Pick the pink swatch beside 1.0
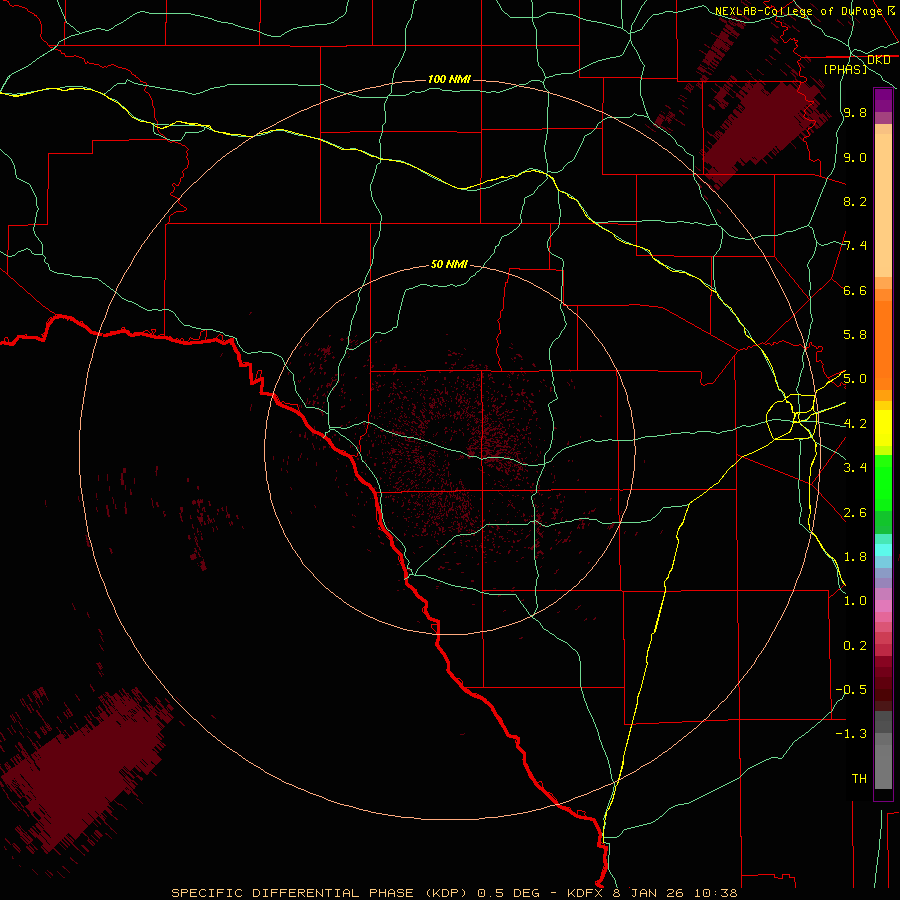 [883, 606]
